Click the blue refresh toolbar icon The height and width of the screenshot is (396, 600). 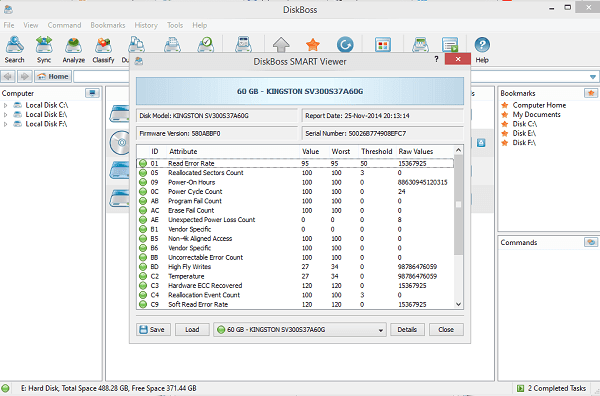point(345,44)
